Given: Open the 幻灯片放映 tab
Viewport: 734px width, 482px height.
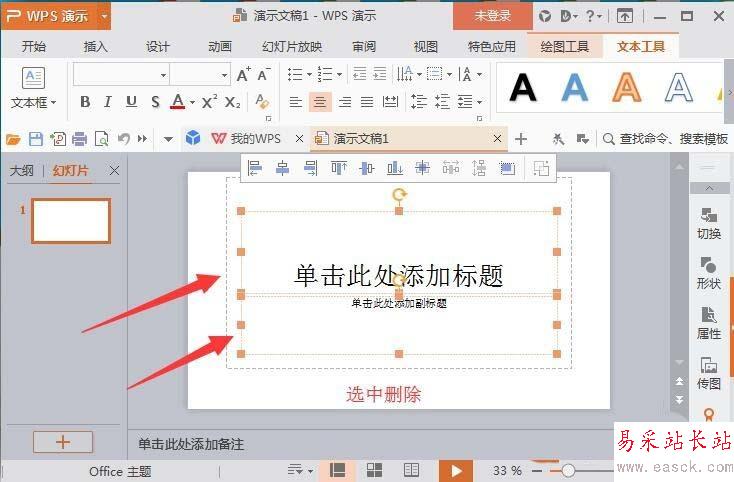Looking at the screenshot, I should pyautogui.click(x=292, y=47).
